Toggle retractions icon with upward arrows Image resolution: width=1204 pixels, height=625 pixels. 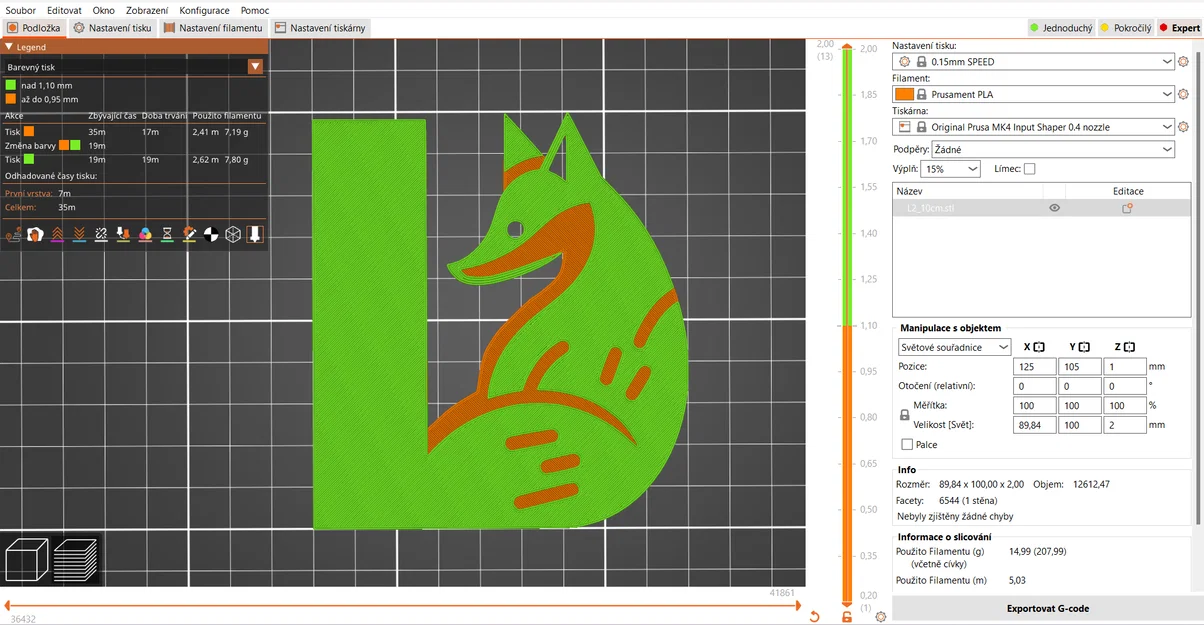pos(57,234)
